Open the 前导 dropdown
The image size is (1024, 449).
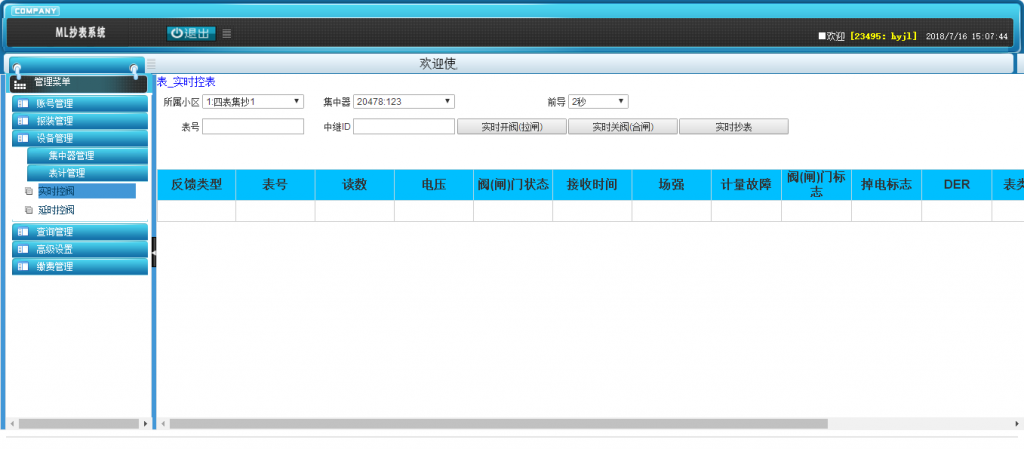point(598,101)
